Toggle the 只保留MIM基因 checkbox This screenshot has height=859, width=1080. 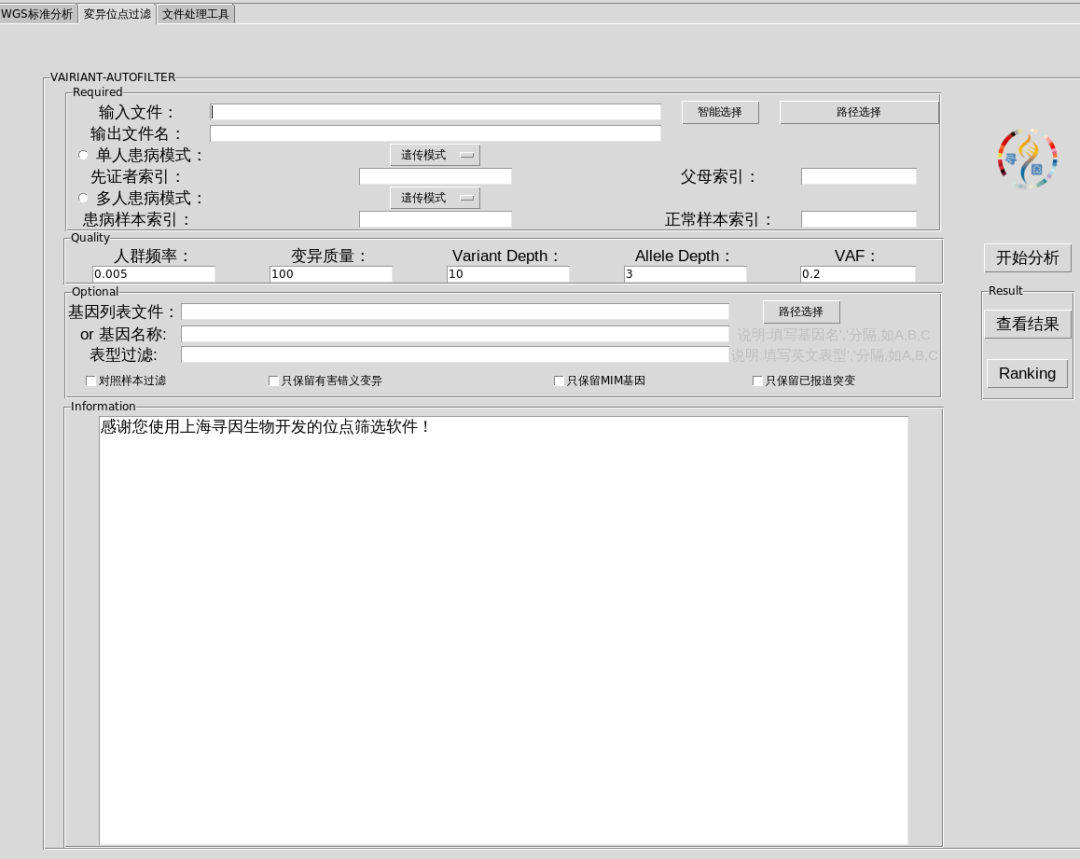tap(560, 381)
